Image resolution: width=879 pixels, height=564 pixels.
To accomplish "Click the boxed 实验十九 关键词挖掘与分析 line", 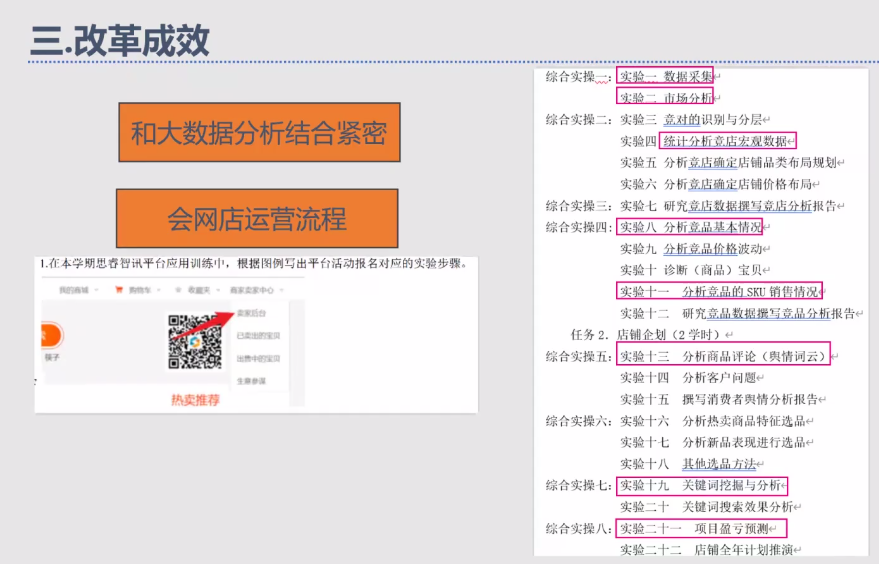I will pyautogui.click(x=702, y=485).
